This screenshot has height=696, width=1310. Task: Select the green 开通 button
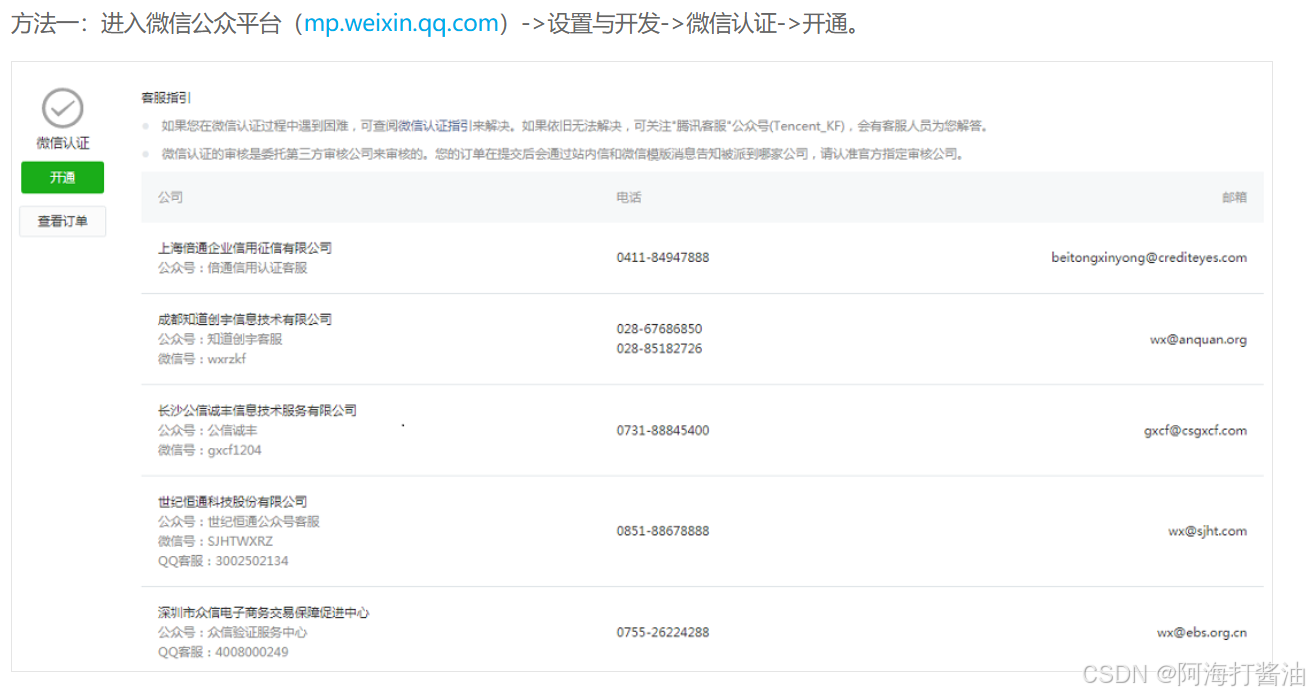click(x=62, y=177)
